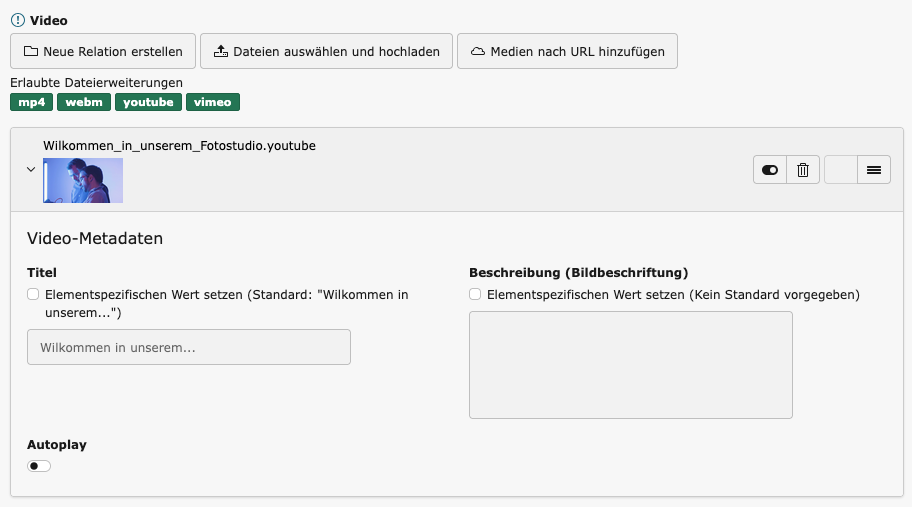Delete the video relation via trash icon
Screen dimensions: 912x507
click(x=802, y=170)
